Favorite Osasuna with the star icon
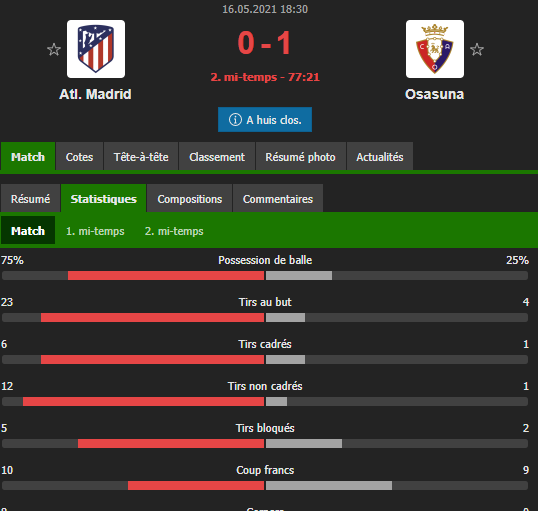 tap(477, 49)
